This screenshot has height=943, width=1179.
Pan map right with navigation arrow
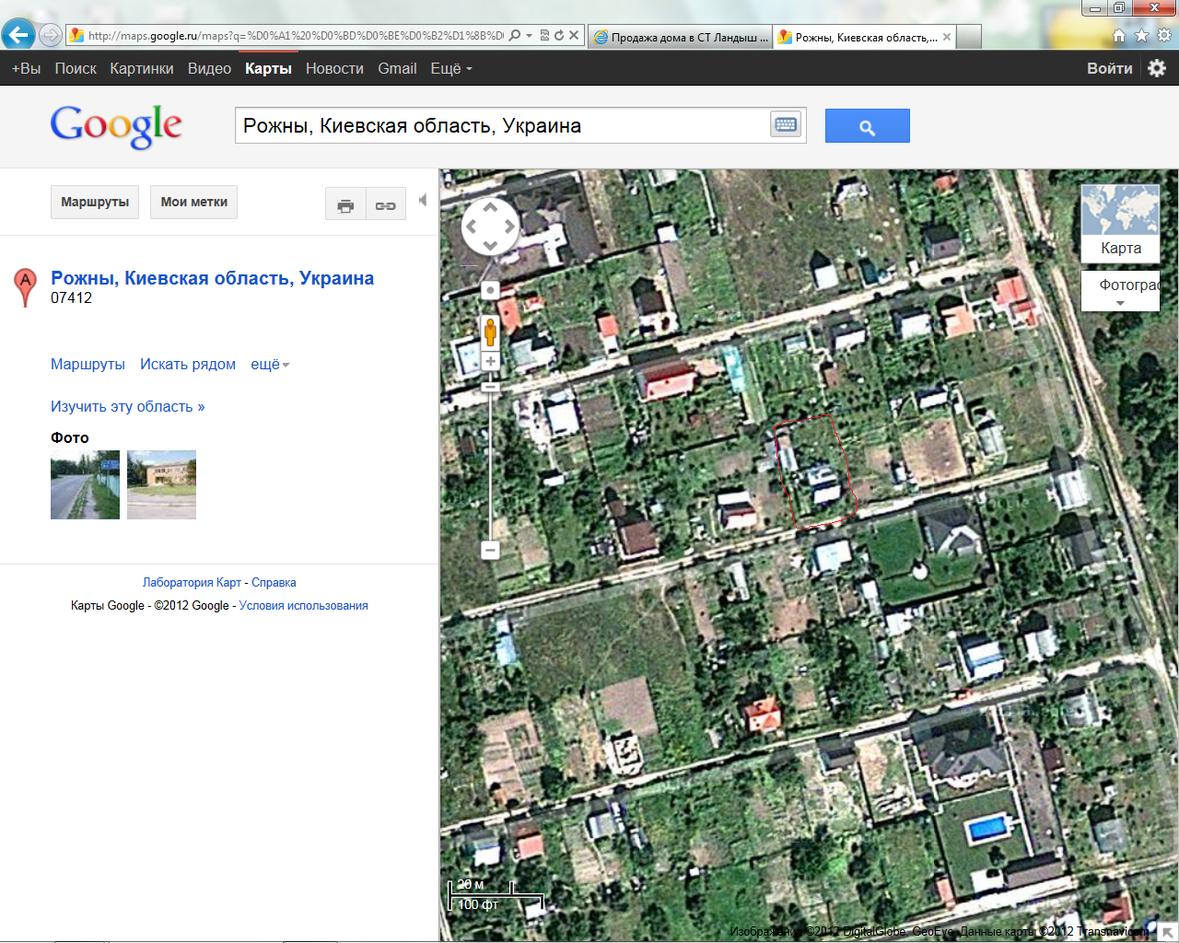pos(509,226)
